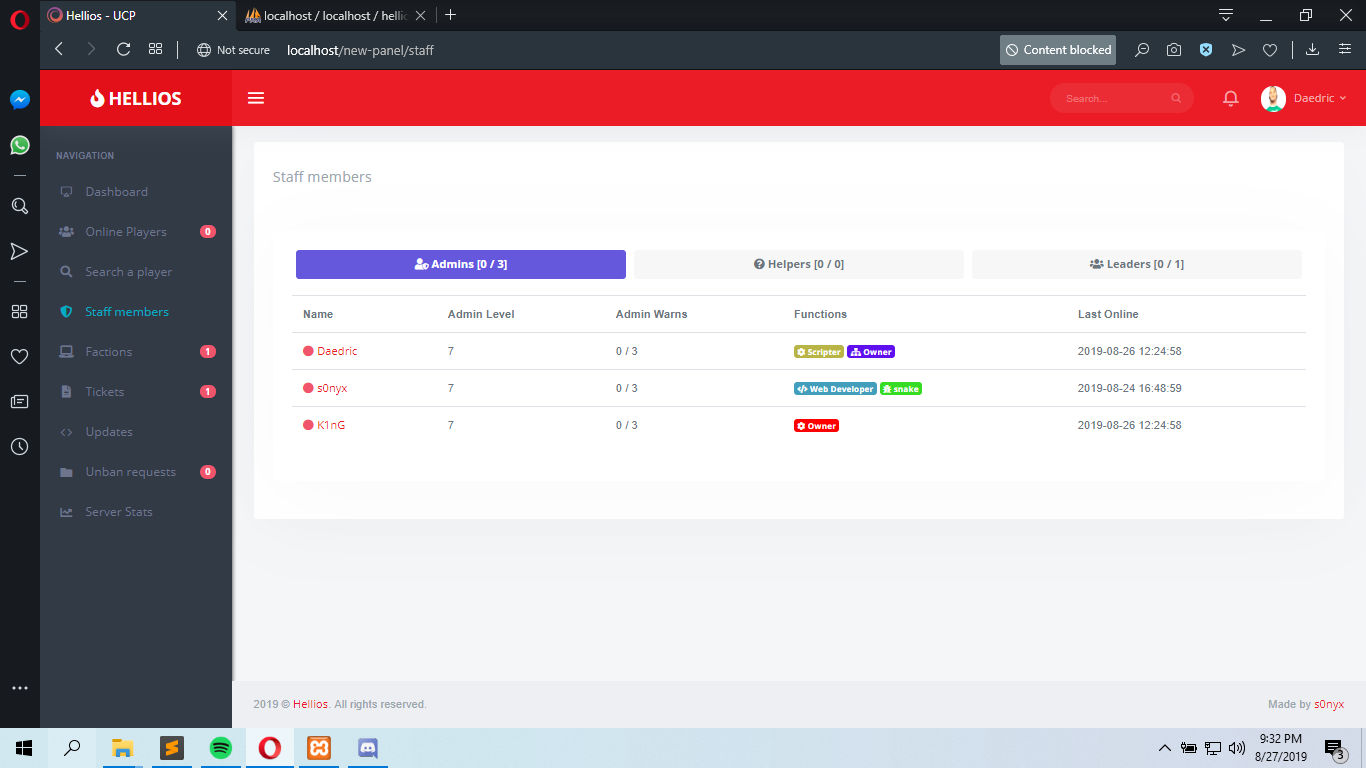1366x768 pixels.
Task: Select the Admins [0 / 3] tab
Action: tap(461, 264)
